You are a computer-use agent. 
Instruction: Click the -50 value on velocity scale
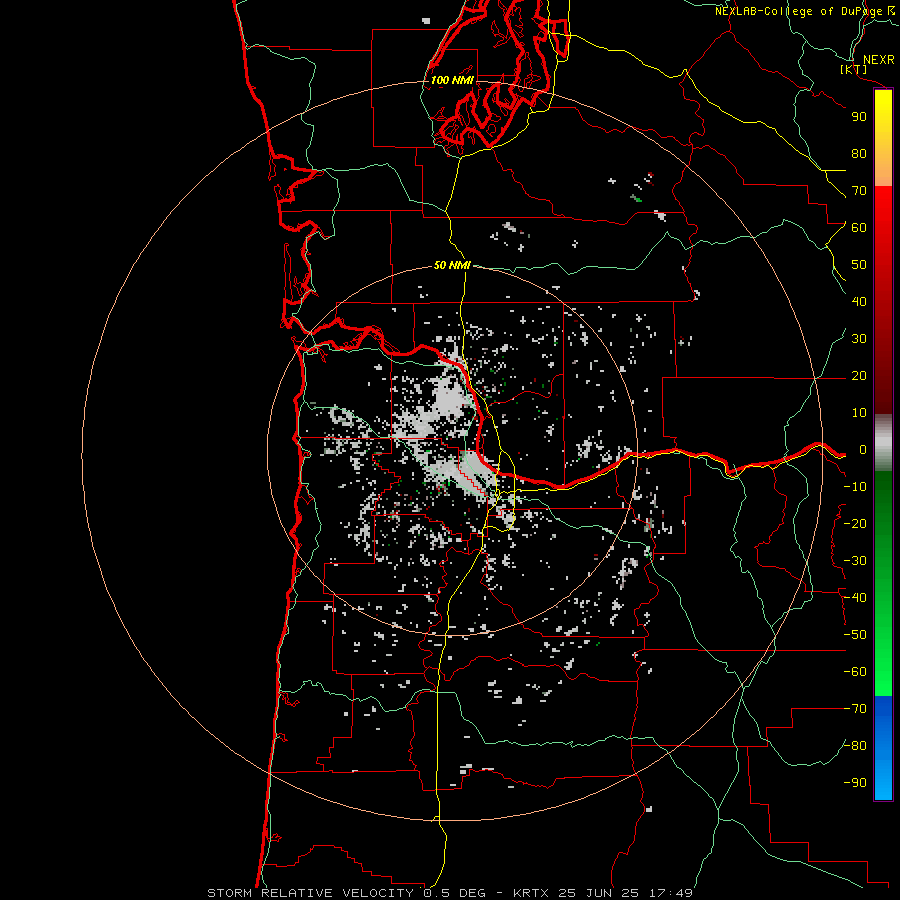point(855,635)
